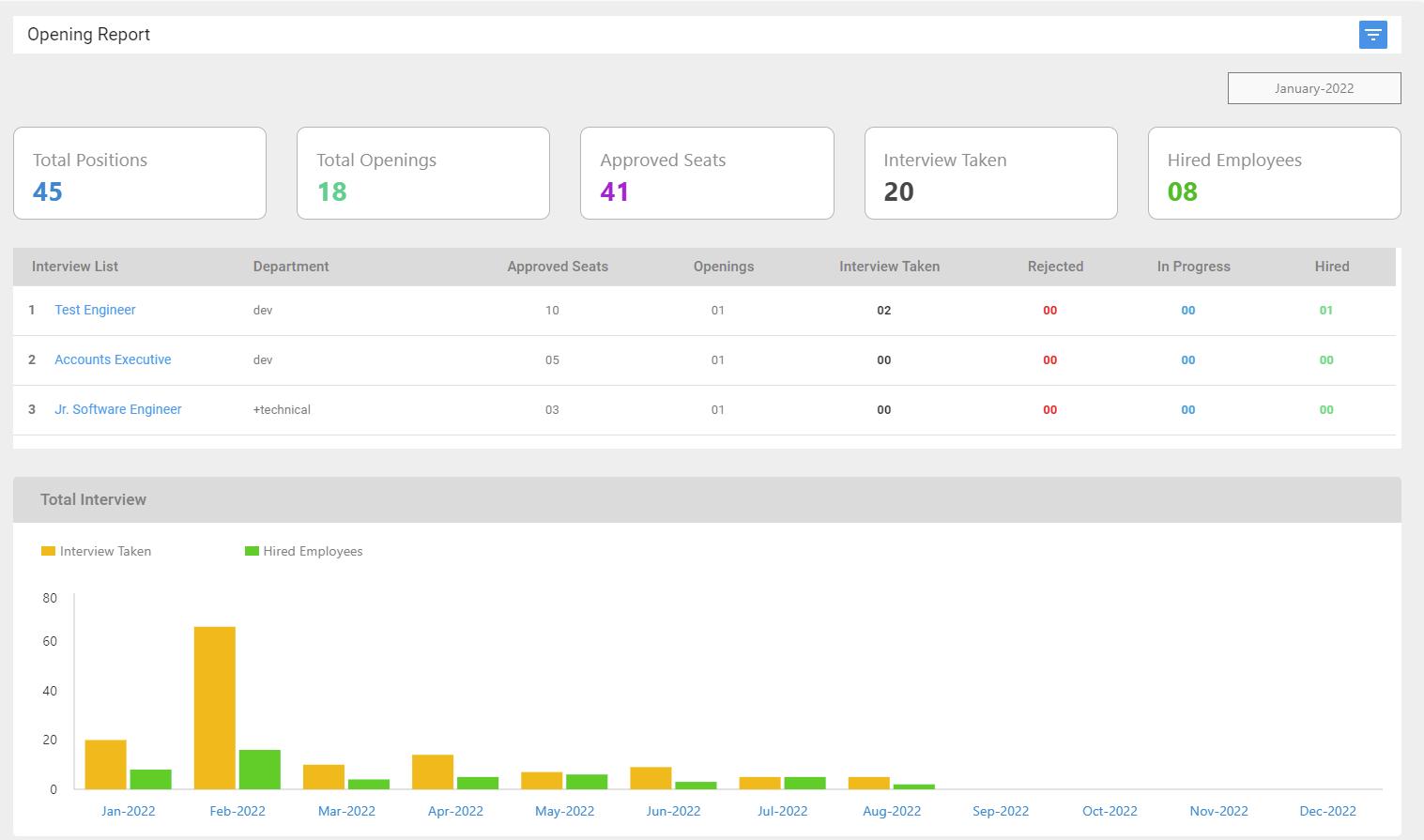
Task: Click the Jan-2022 Hired Employees green bar
Action: coord(151,779)
